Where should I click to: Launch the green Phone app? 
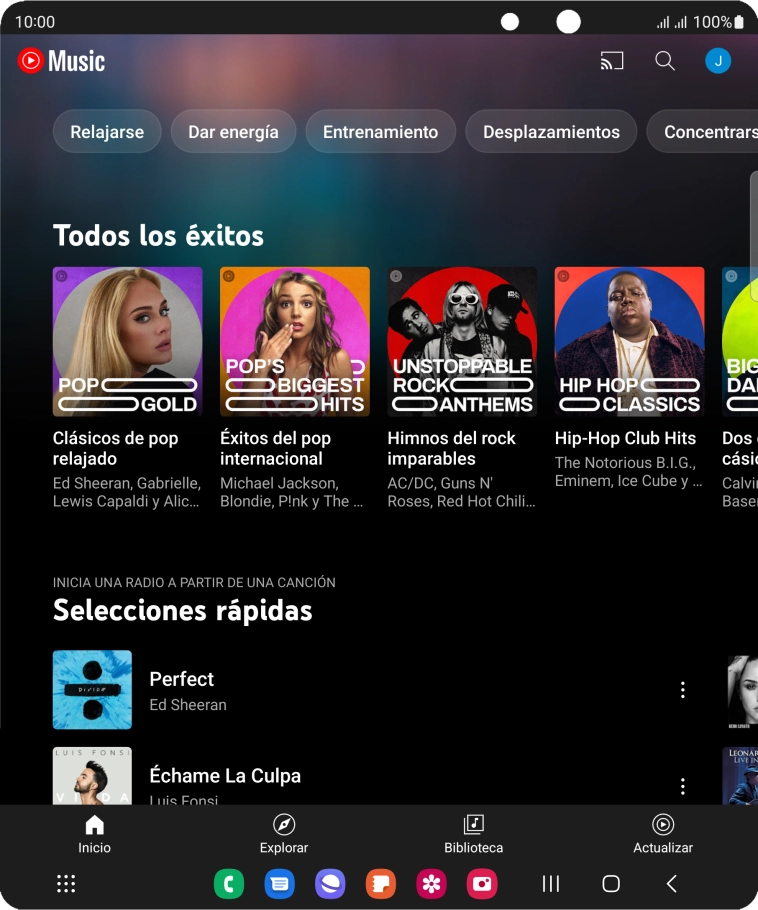point(229,883)
